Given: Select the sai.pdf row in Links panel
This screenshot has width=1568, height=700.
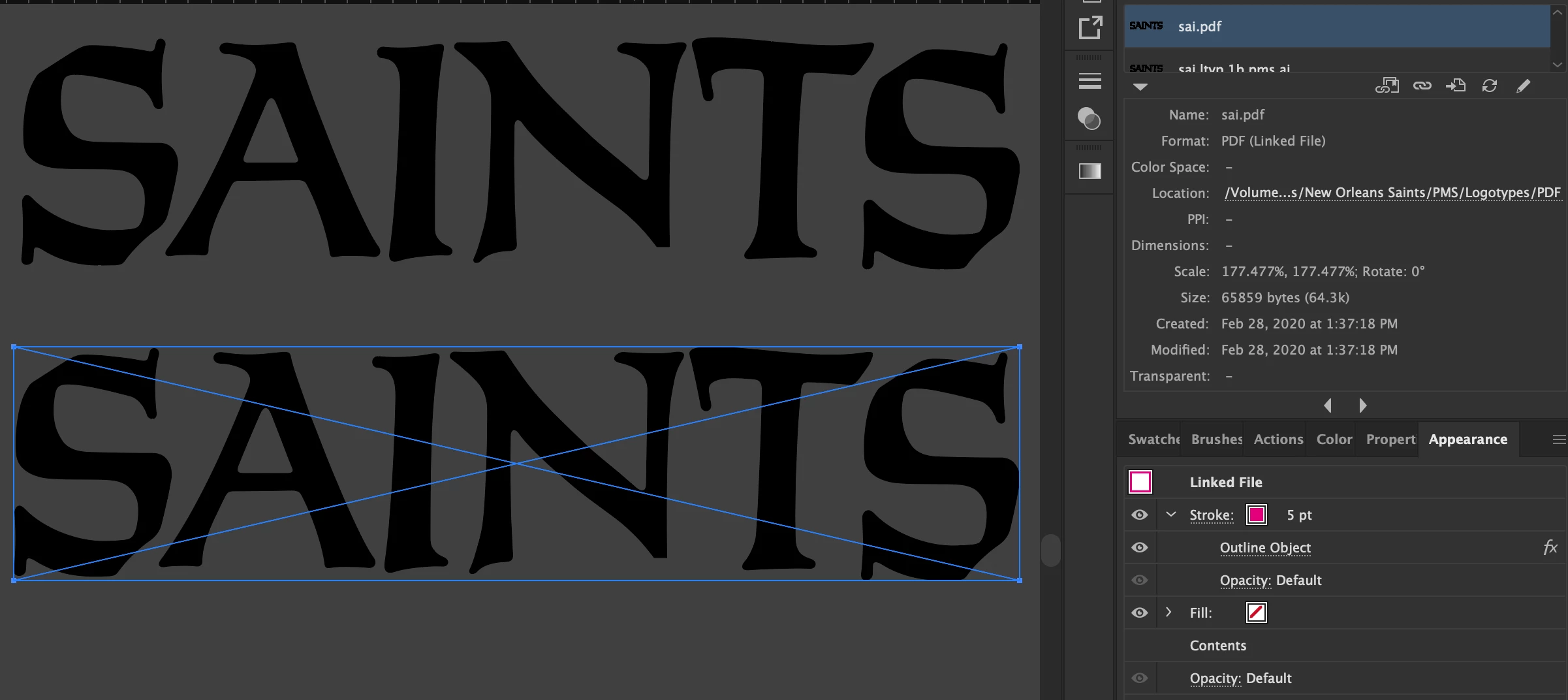Looking at the screenshot, I should (1337, 26).
